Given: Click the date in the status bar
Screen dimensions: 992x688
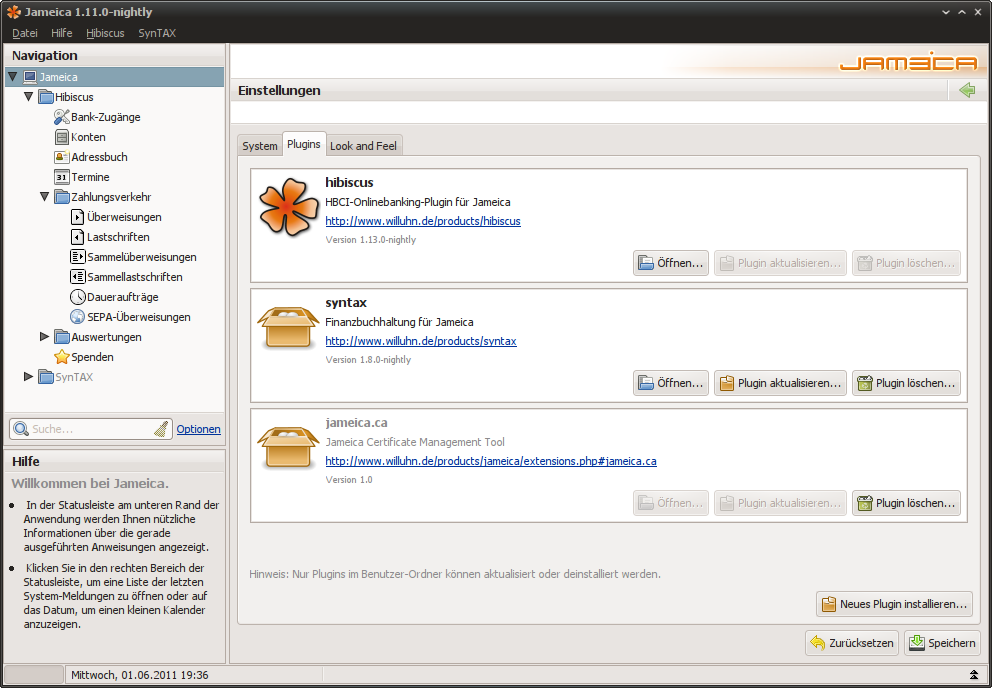Looking at the screenshot, I should pos(140,675).
